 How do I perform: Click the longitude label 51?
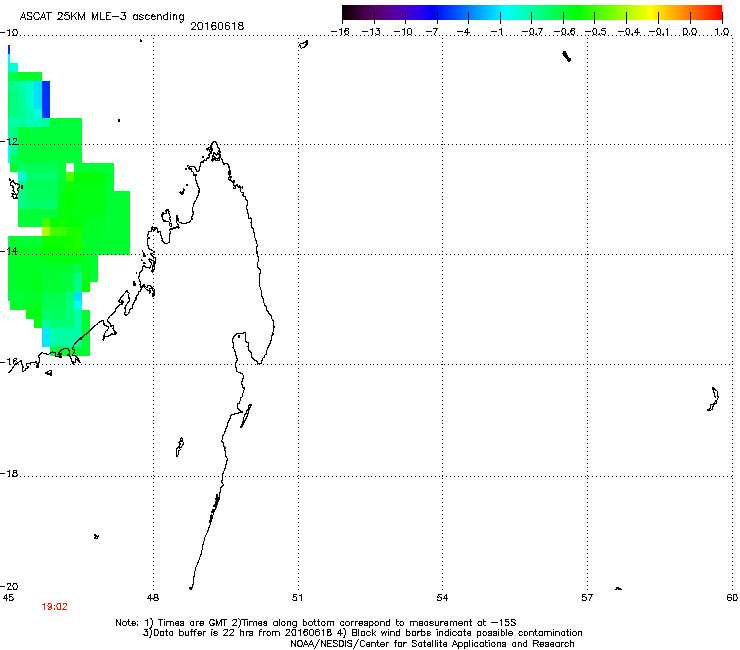tap(297, 598)
